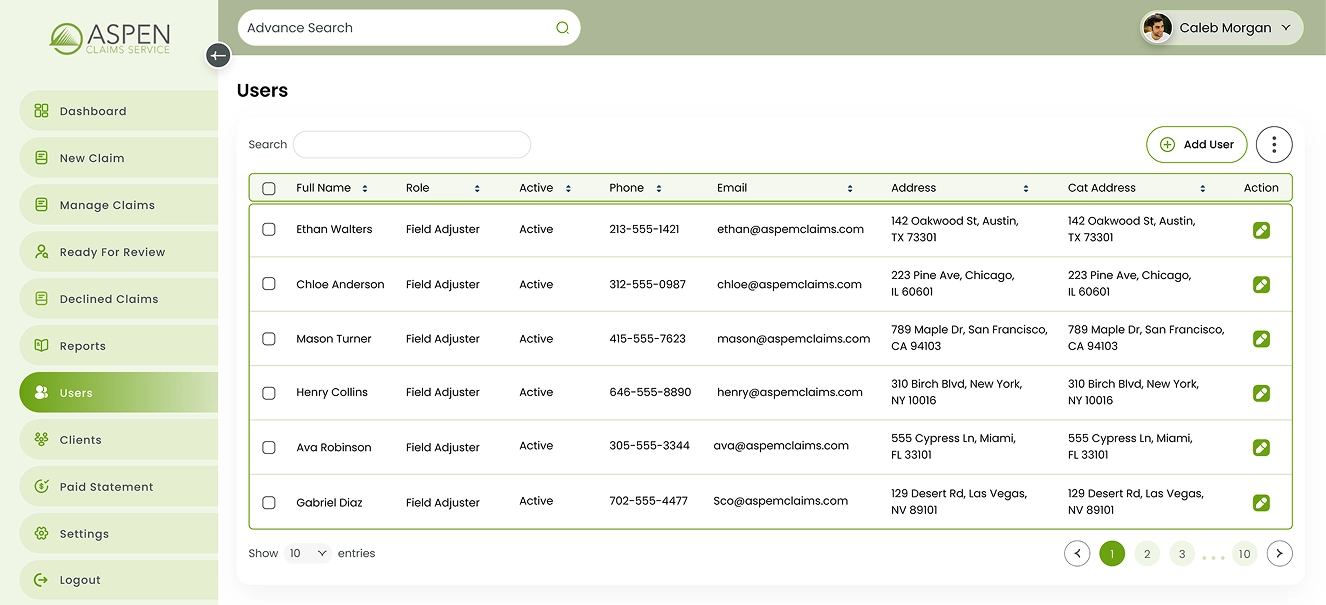Image resolution: width=1326 pixels, height=605 pixels.
Task: Check the box next to Henry Collins
Action: [x=269, y=393]
